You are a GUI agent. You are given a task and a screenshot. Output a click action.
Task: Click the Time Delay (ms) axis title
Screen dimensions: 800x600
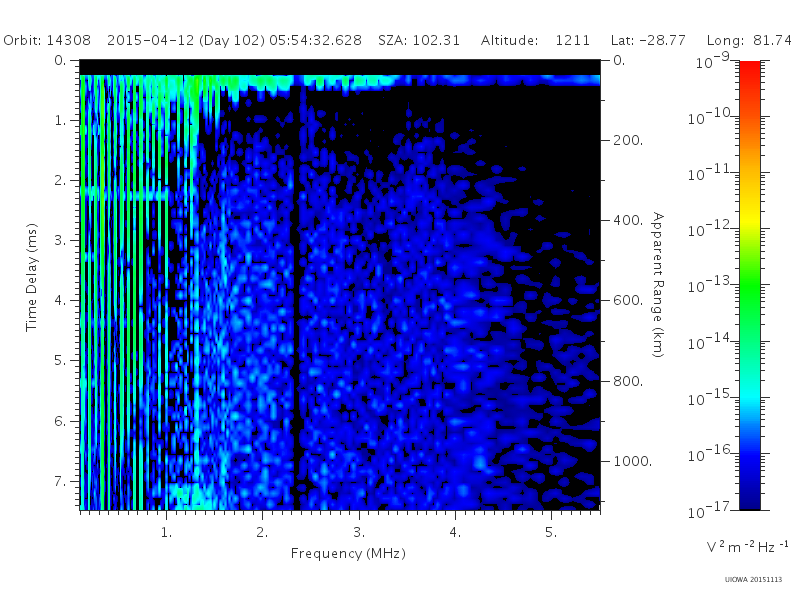pyautogui.click(x=32, y=277)
